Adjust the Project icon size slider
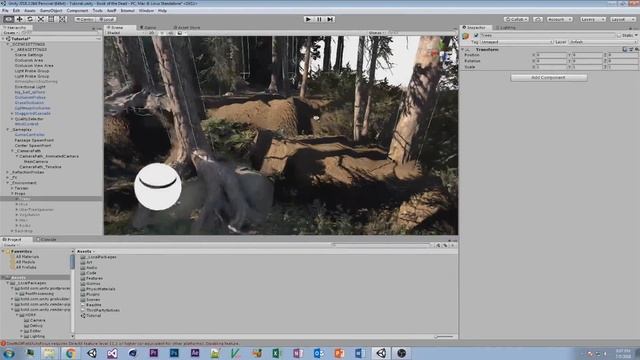 coord(444,337)
